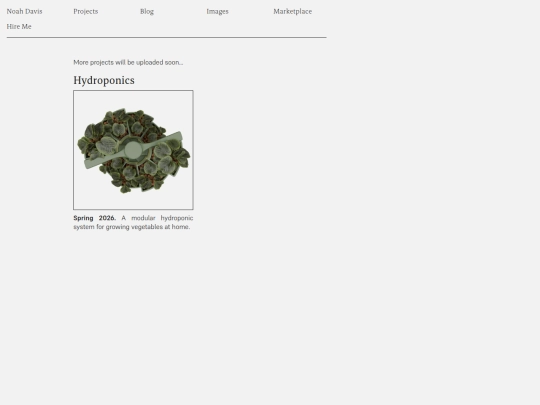The width and height of the screenshot is (540, 405).
Task: Visit the Marketplace link
Action: [x=293, y=11]
